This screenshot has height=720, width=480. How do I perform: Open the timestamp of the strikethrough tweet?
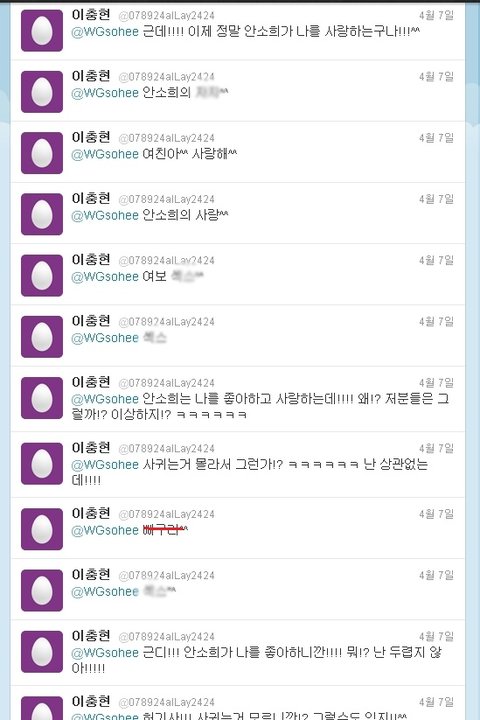(x=436, y=514)
